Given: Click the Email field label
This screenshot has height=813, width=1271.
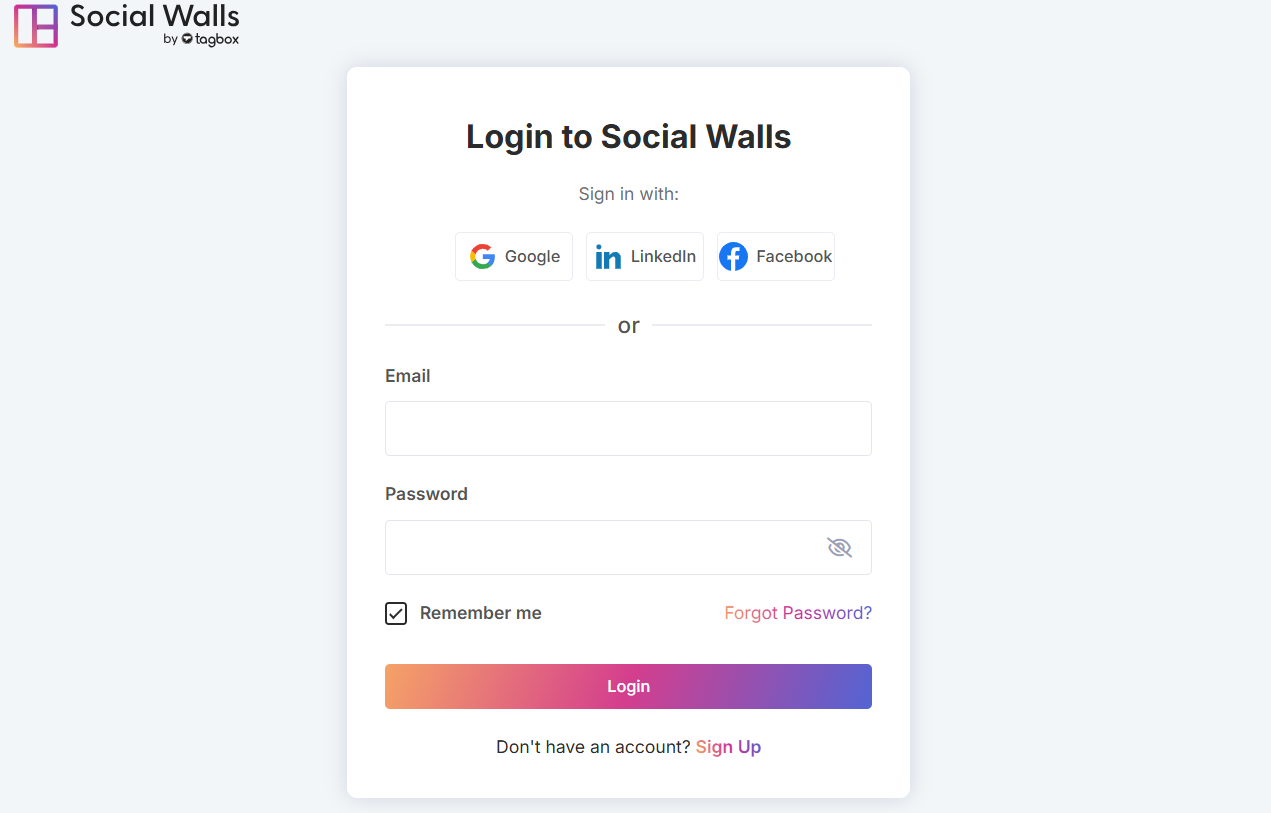Looking at the screenshot, I should pos(408,376).
